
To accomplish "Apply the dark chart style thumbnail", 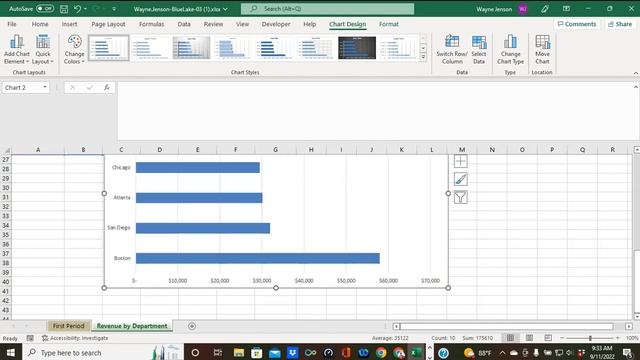I will tap(357, 48).
